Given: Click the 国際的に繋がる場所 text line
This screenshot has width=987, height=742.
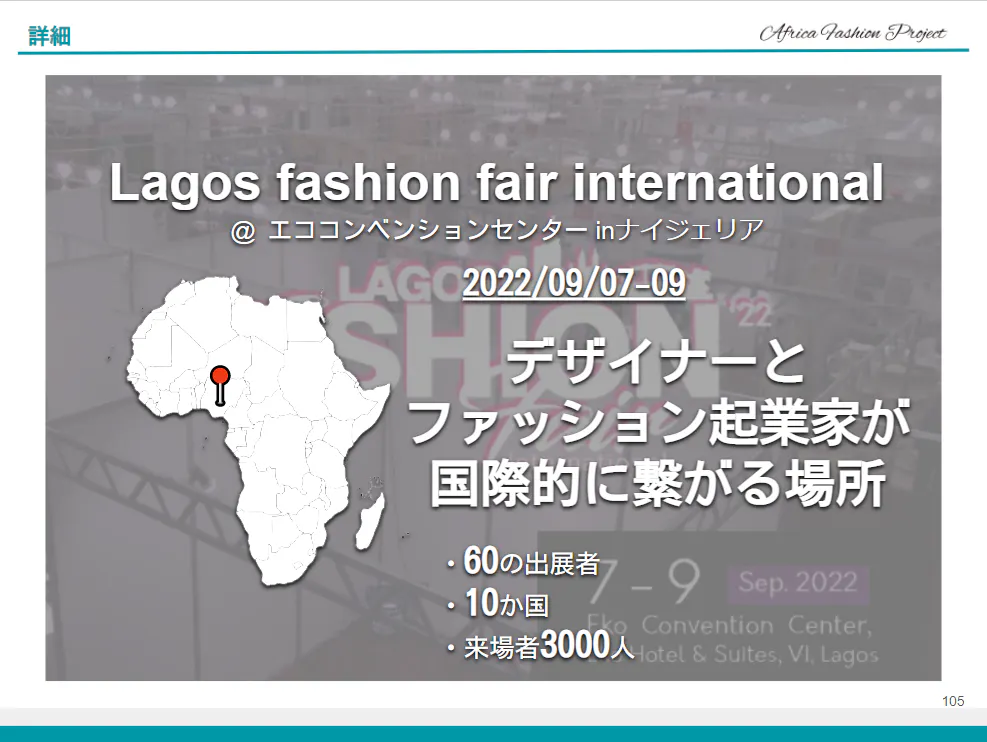Looking at the screenshot, I should pyautogui.click(x=657, y=487).
